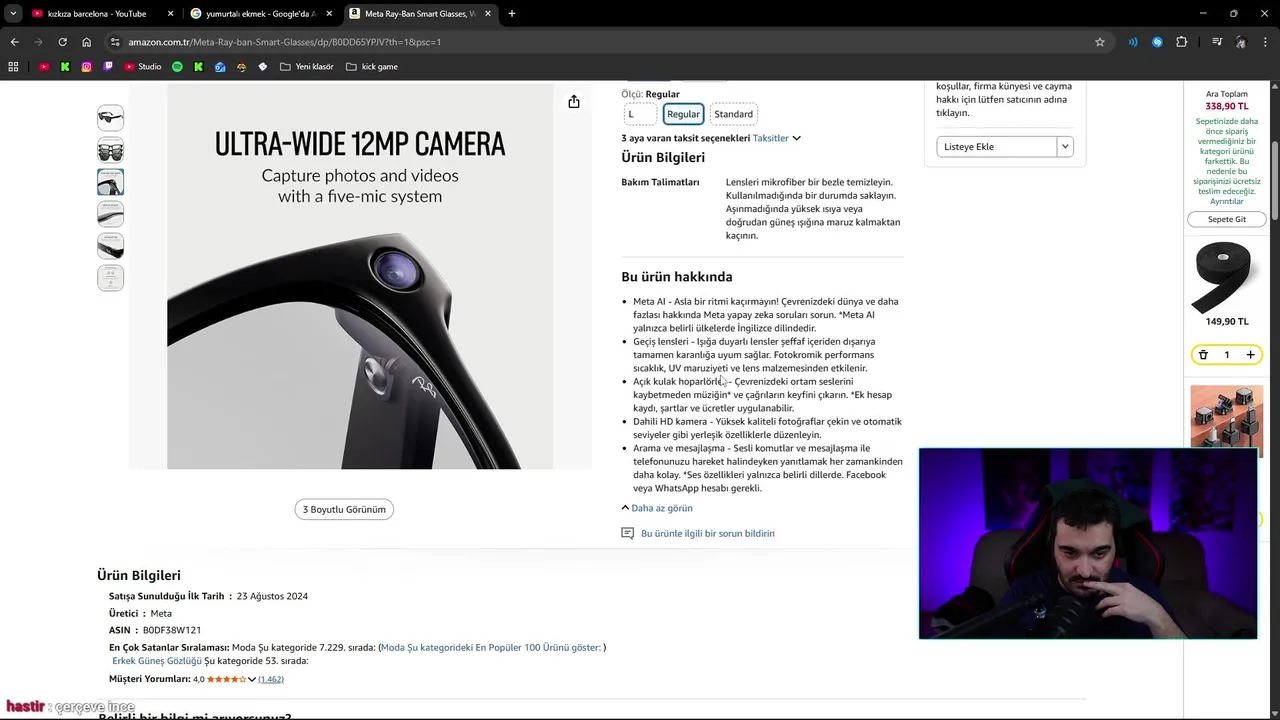Expand Taksitler installment options
The image size is (1280, 720).
(x=777, y=138)
